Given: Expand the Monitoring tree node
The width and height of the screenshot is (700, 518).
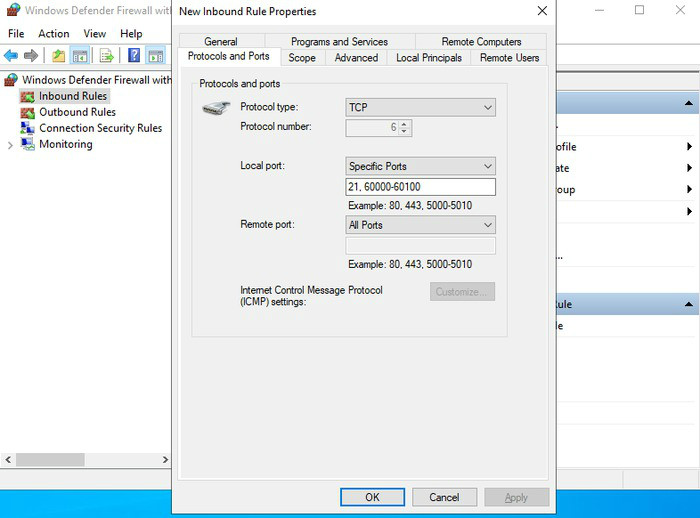Looking at the screenshot, I should [x=10, y=145].
